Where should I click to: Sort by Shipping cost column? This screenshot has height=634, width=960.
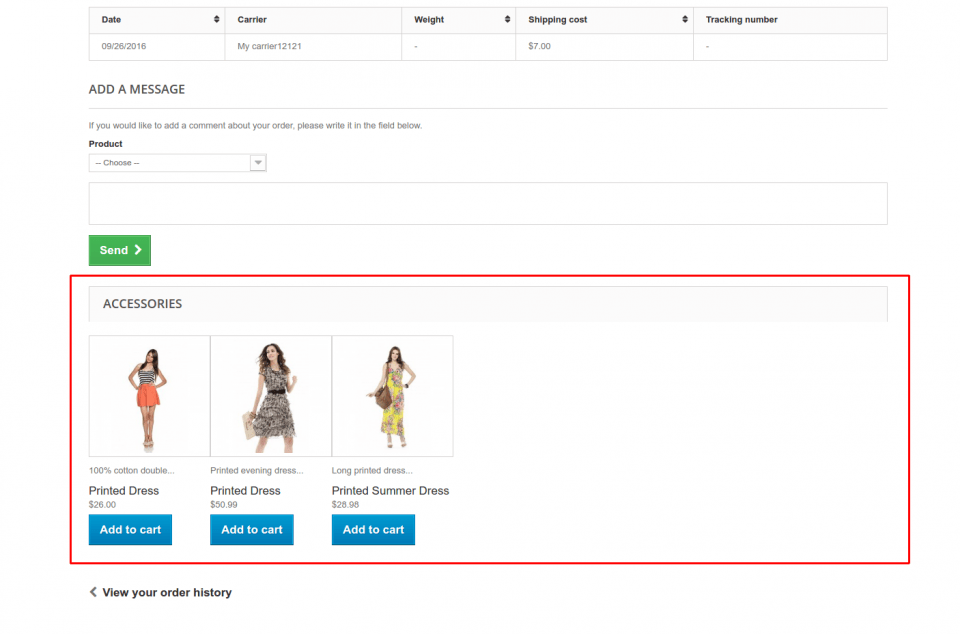[x=685, y=20]
